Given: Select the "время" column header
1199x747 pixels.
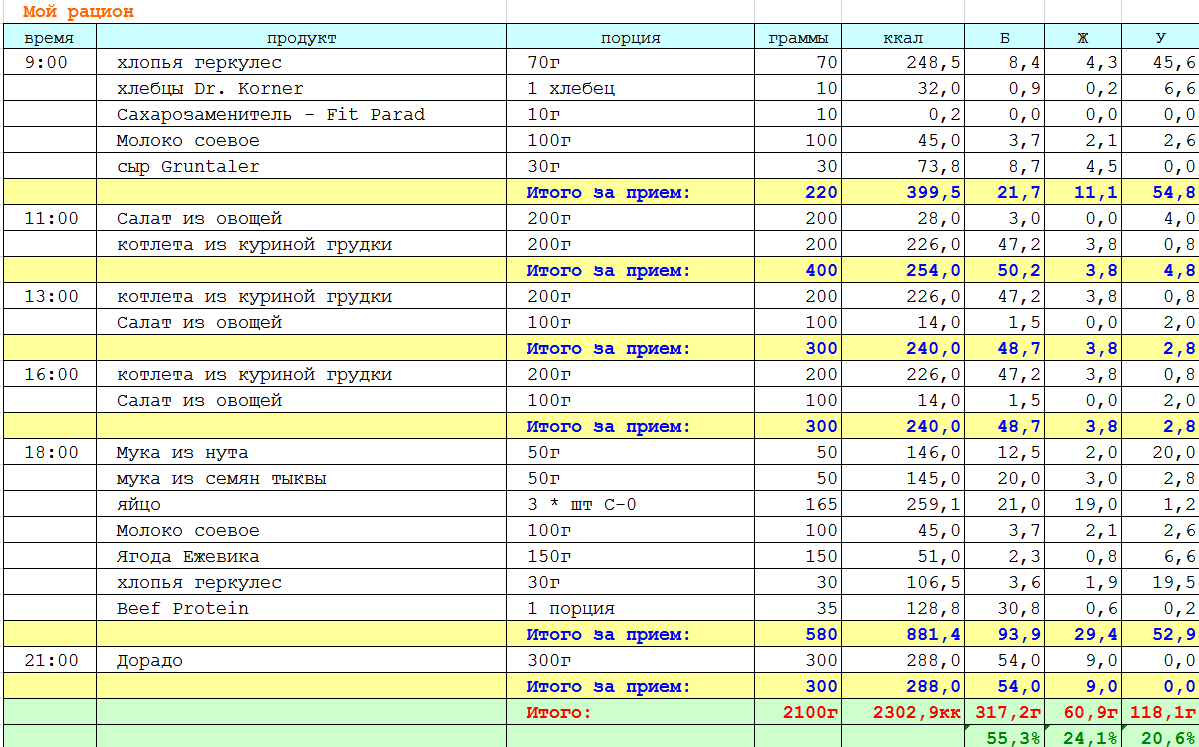Looking at the screenshot, I should [x=48, y=38].
